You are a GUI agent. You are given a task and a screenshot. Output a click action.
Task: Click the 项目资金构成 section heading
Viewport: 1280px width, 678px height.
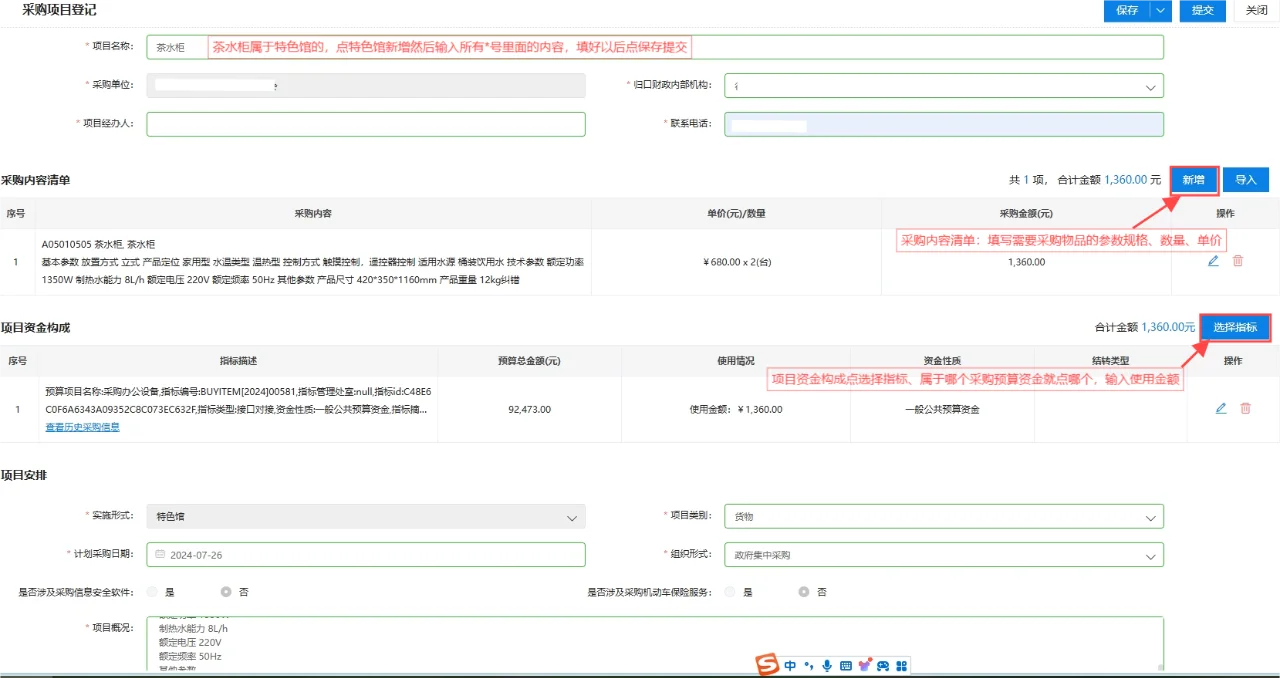(36, 327)
